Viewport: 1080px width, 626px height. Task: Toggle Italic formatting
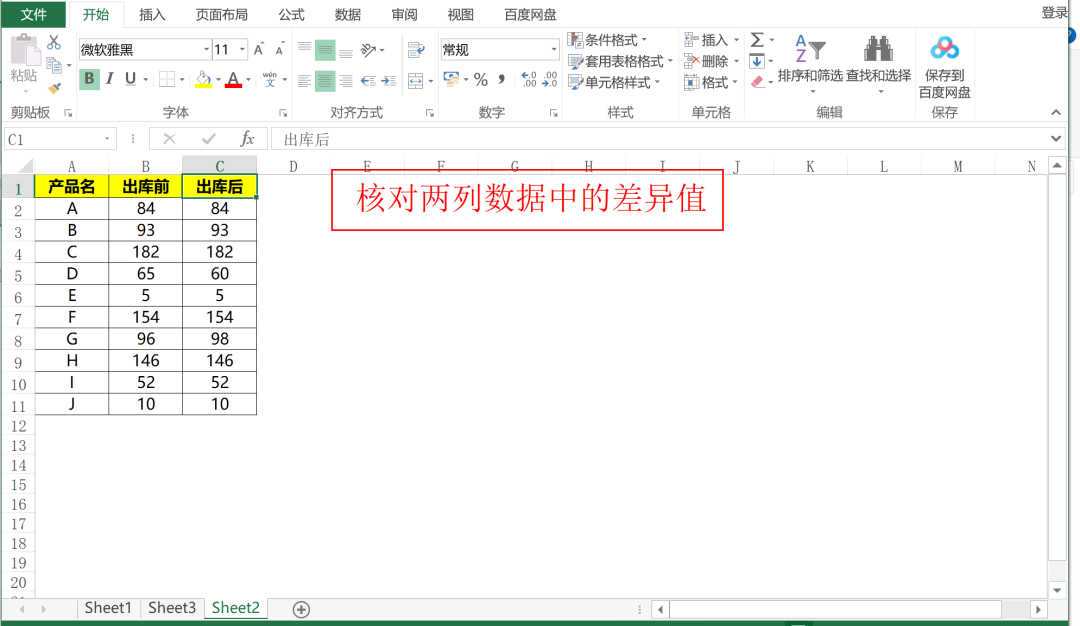pyautogui.click(x=110, y=79)
